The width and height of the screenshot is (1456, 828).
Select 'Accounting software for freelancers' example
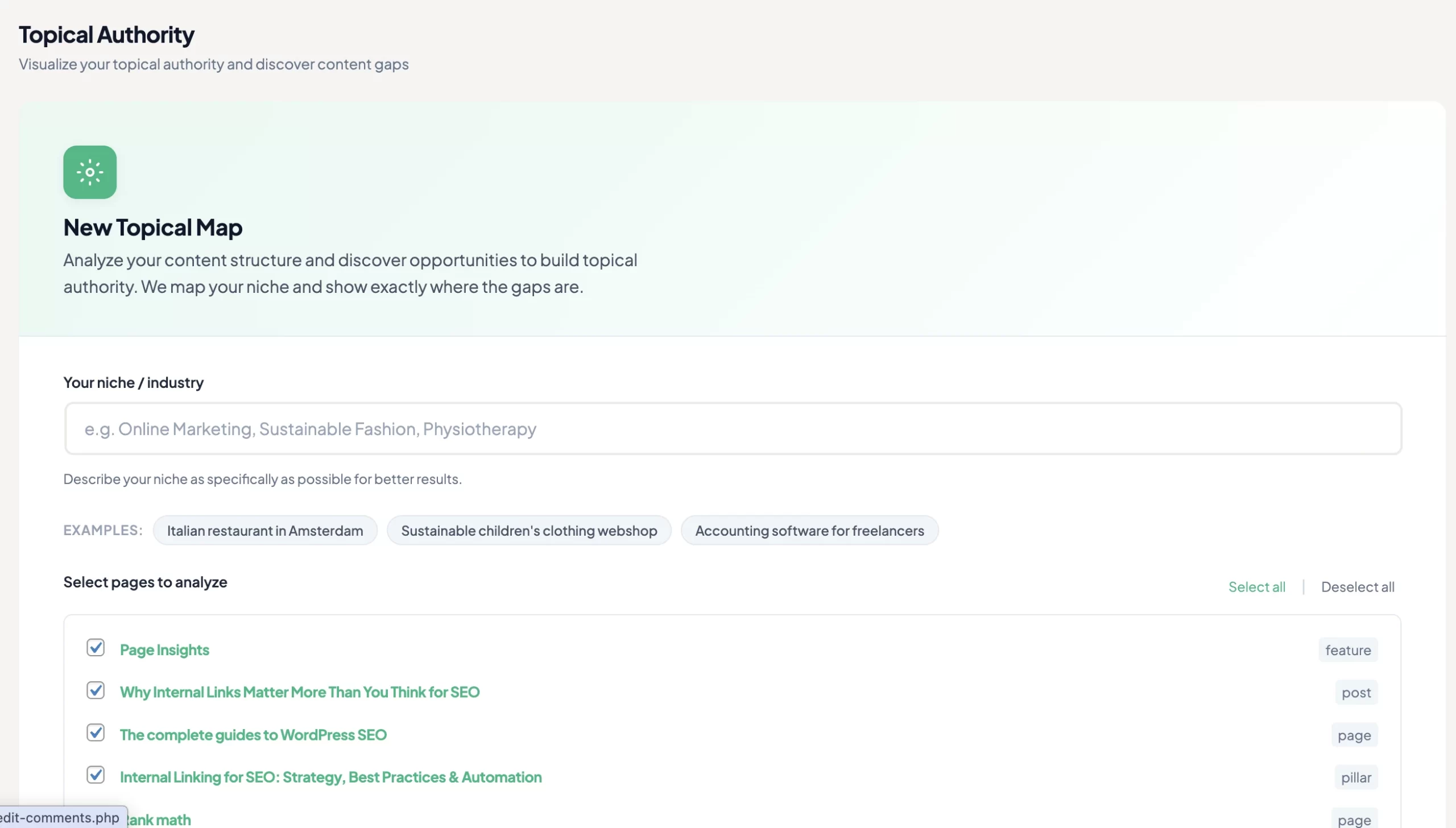tap(809, 530)
